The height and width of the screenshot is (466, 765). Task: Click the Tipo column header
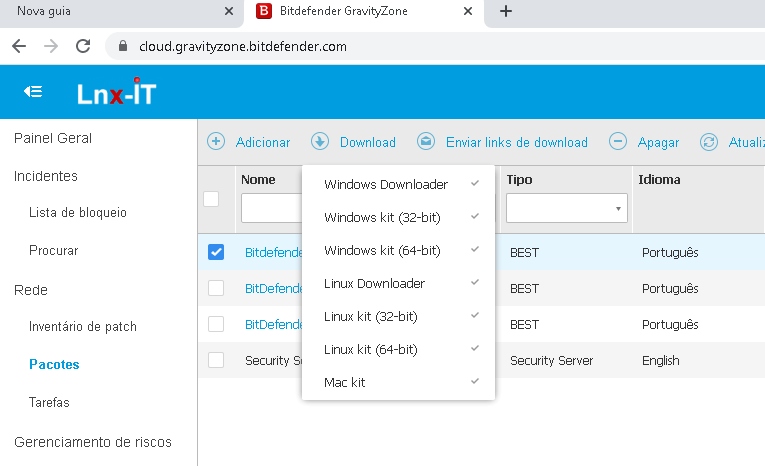(x=519, y=180)
